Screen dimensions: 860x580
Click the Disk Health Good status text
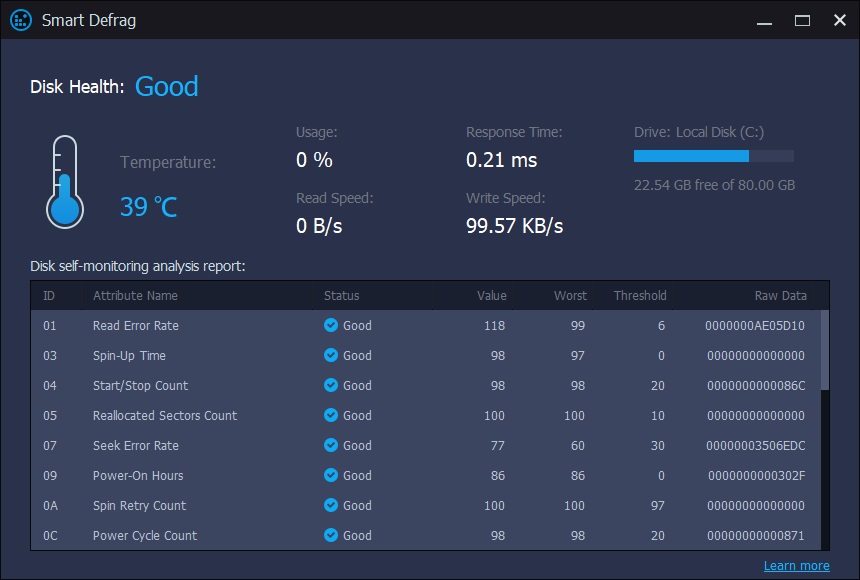coord(166,86)
